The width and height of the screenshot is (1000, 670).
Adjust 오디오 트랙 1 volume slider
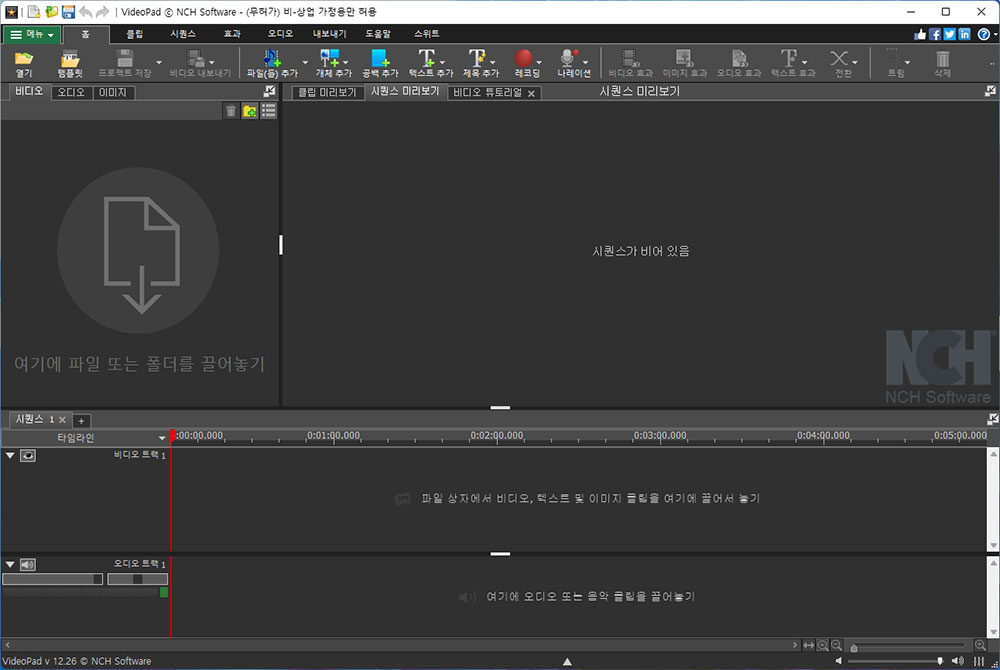tap(52, 579)
